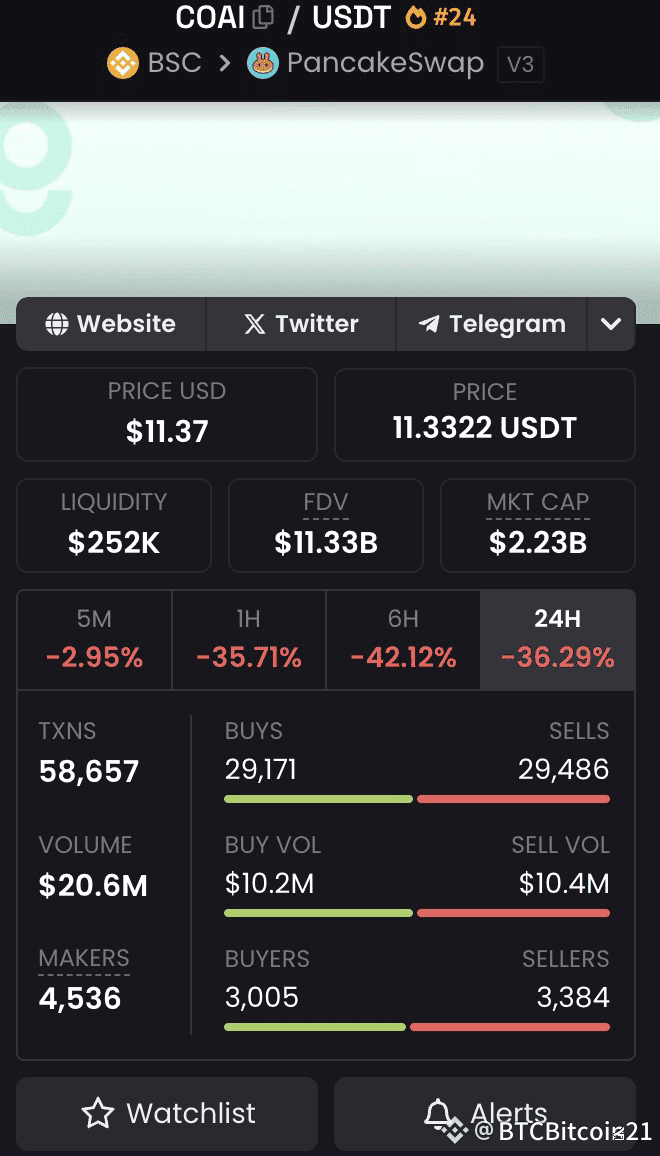Click the V3 version badge
Viewport: 660px width, 1156px height.
(521, 64)
